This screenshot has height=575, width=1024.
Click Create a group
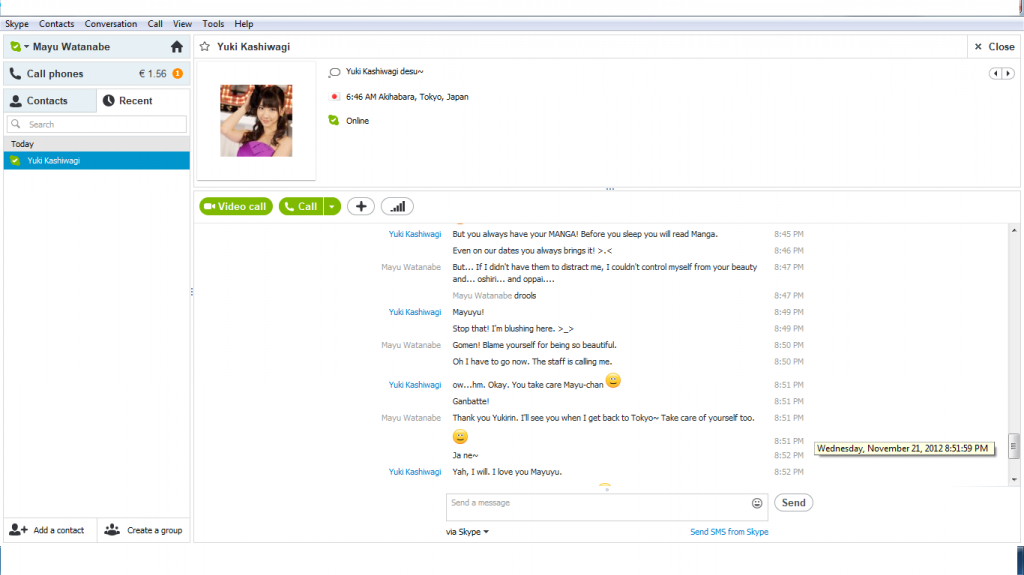pos(144,530)
